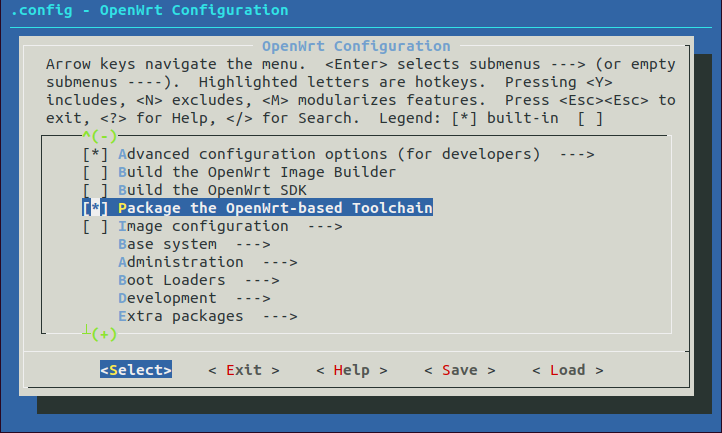Image resolution: width=722 pixels, height=433 pixels.
Task: Click the .config - OpenWrt Configuration header
Action: click(149, 10)
